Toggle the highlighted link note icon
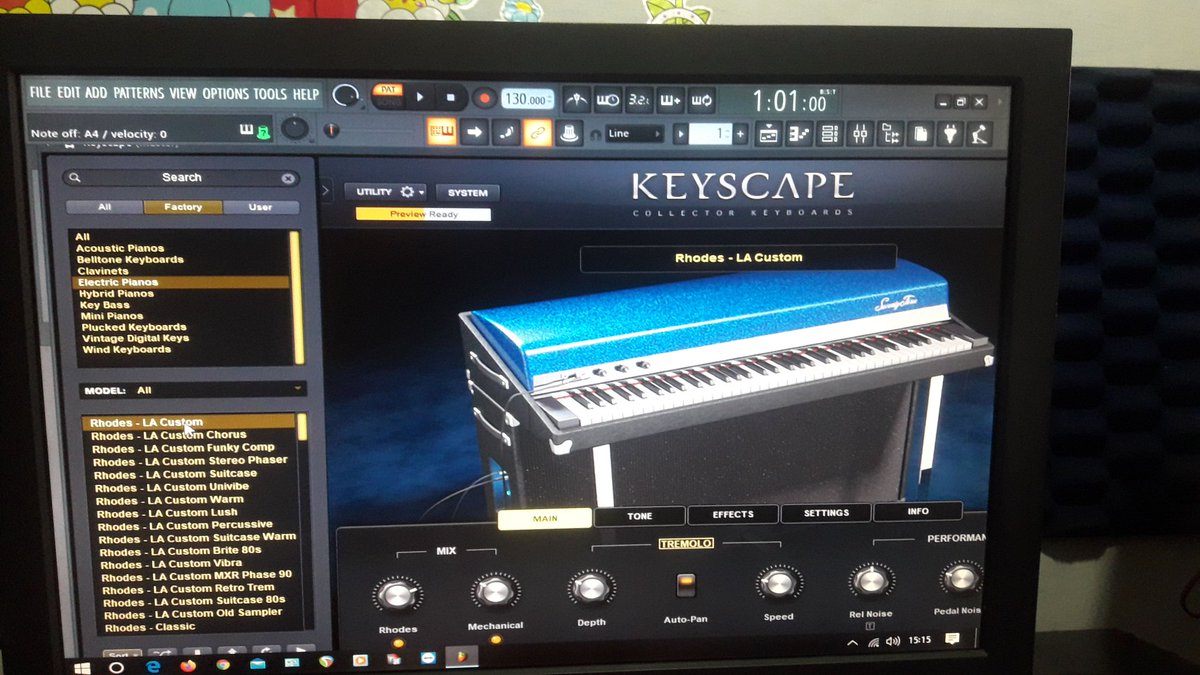Viewport: 1200px width, 675px height. (538, 132)
